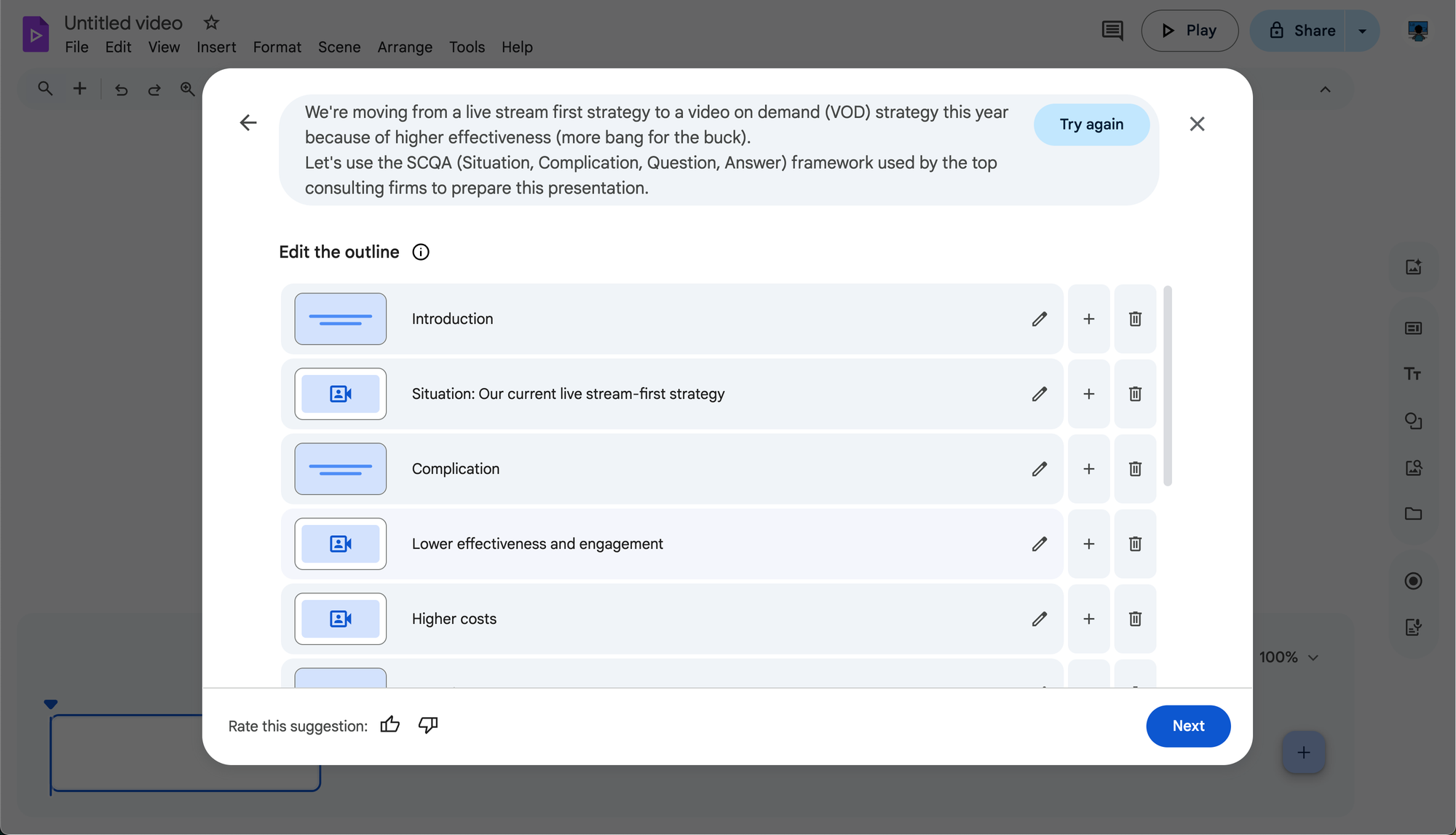Star the Untitled video document

click(211, 23)
